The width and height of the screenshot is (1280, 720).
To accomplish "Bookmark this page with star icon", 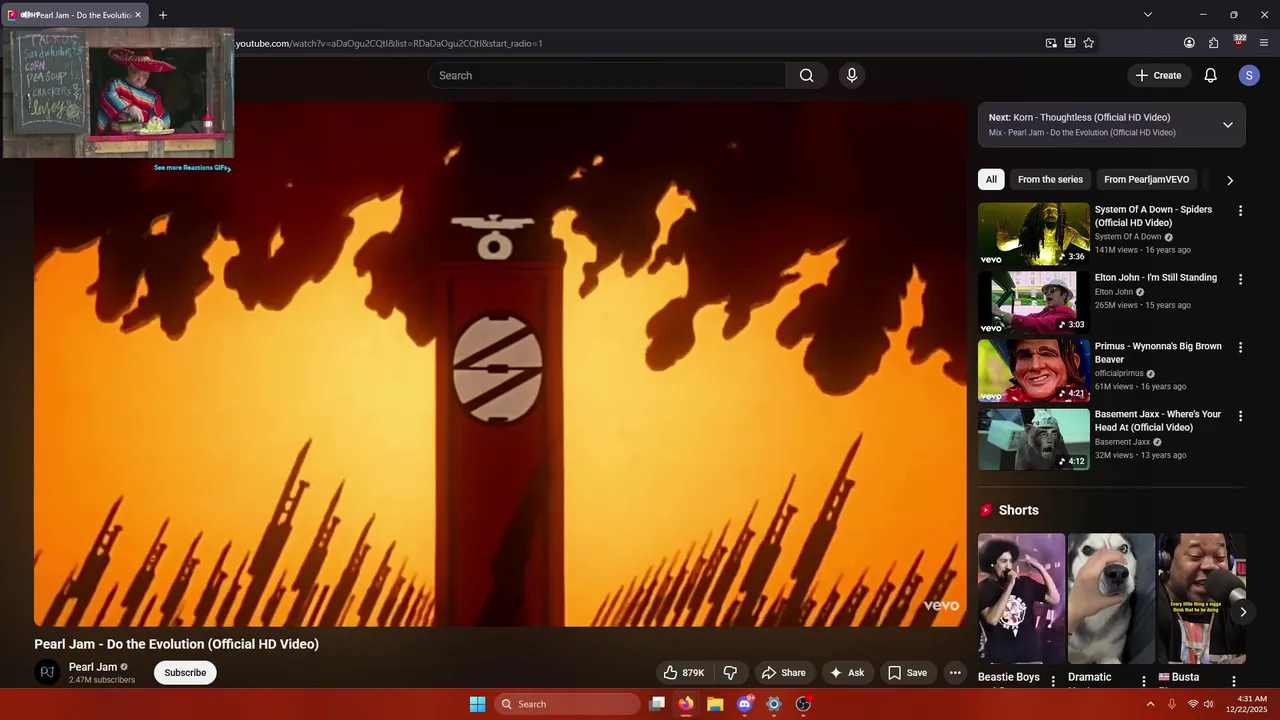I will point(1089,43).
